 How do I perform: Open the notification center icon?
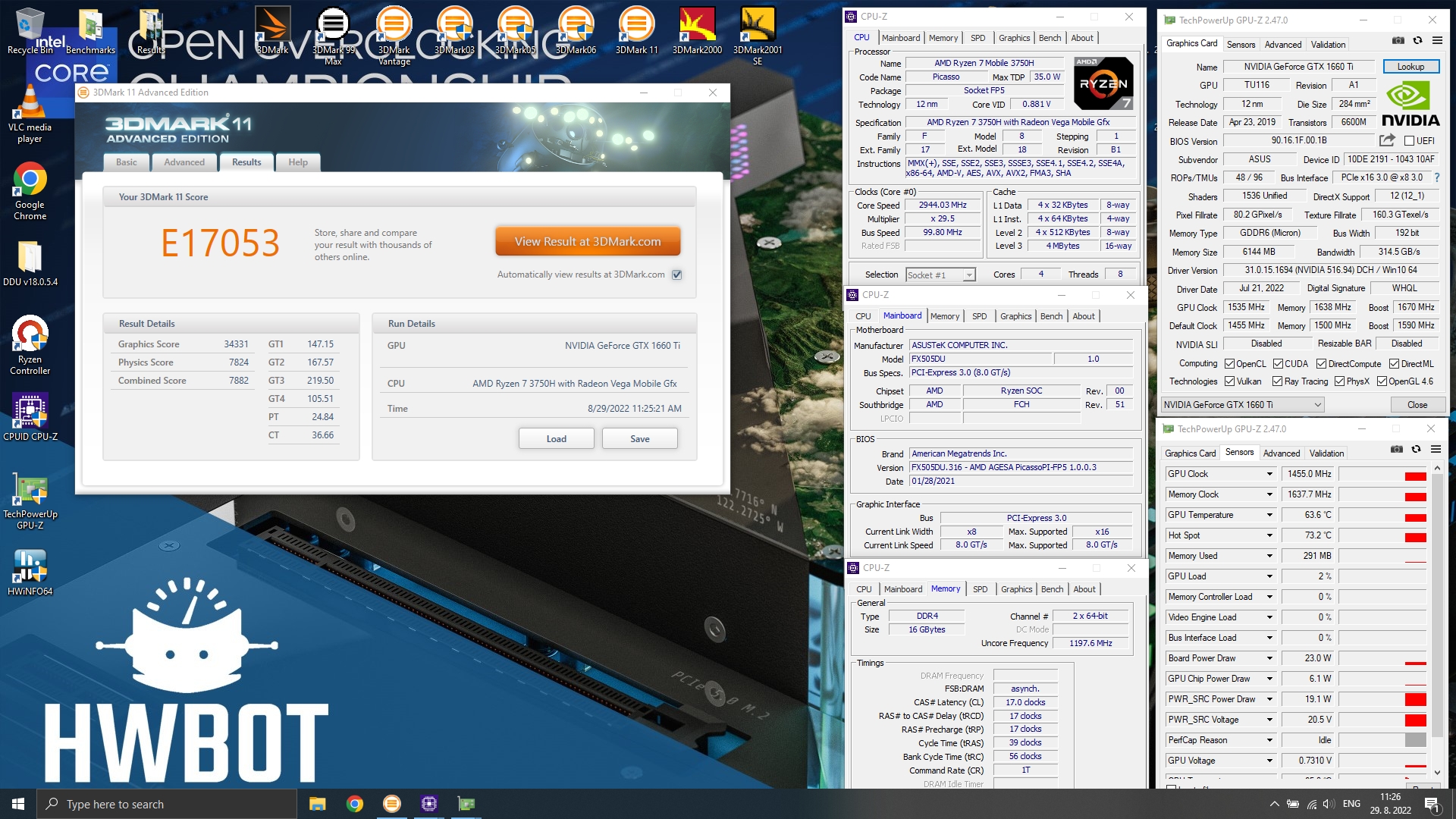pos(1432,804)
